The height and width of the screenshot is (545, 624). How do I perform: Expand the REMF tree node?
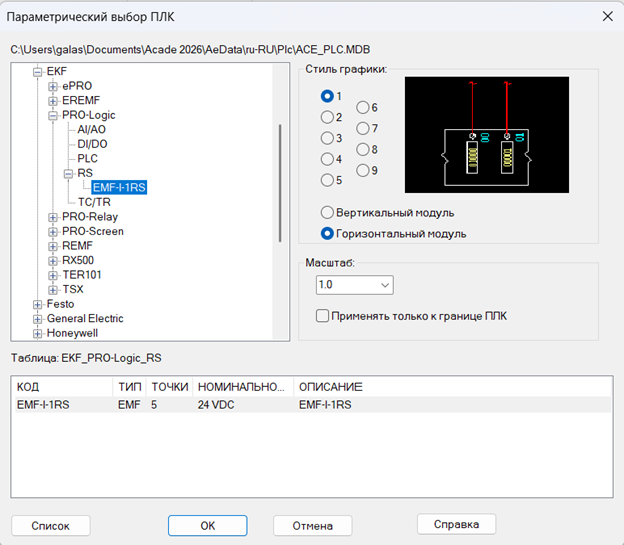pos(53,246)
